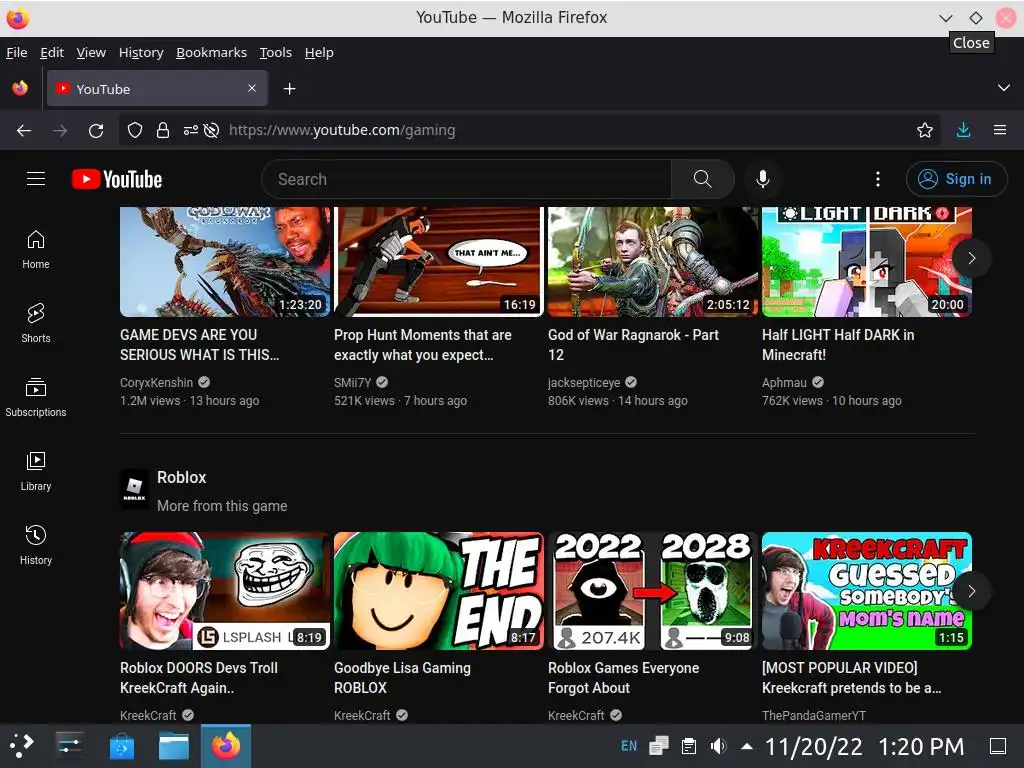Open Dolphin file manager in taskbar
1024x768 pixels.
[x=174, y=745]
